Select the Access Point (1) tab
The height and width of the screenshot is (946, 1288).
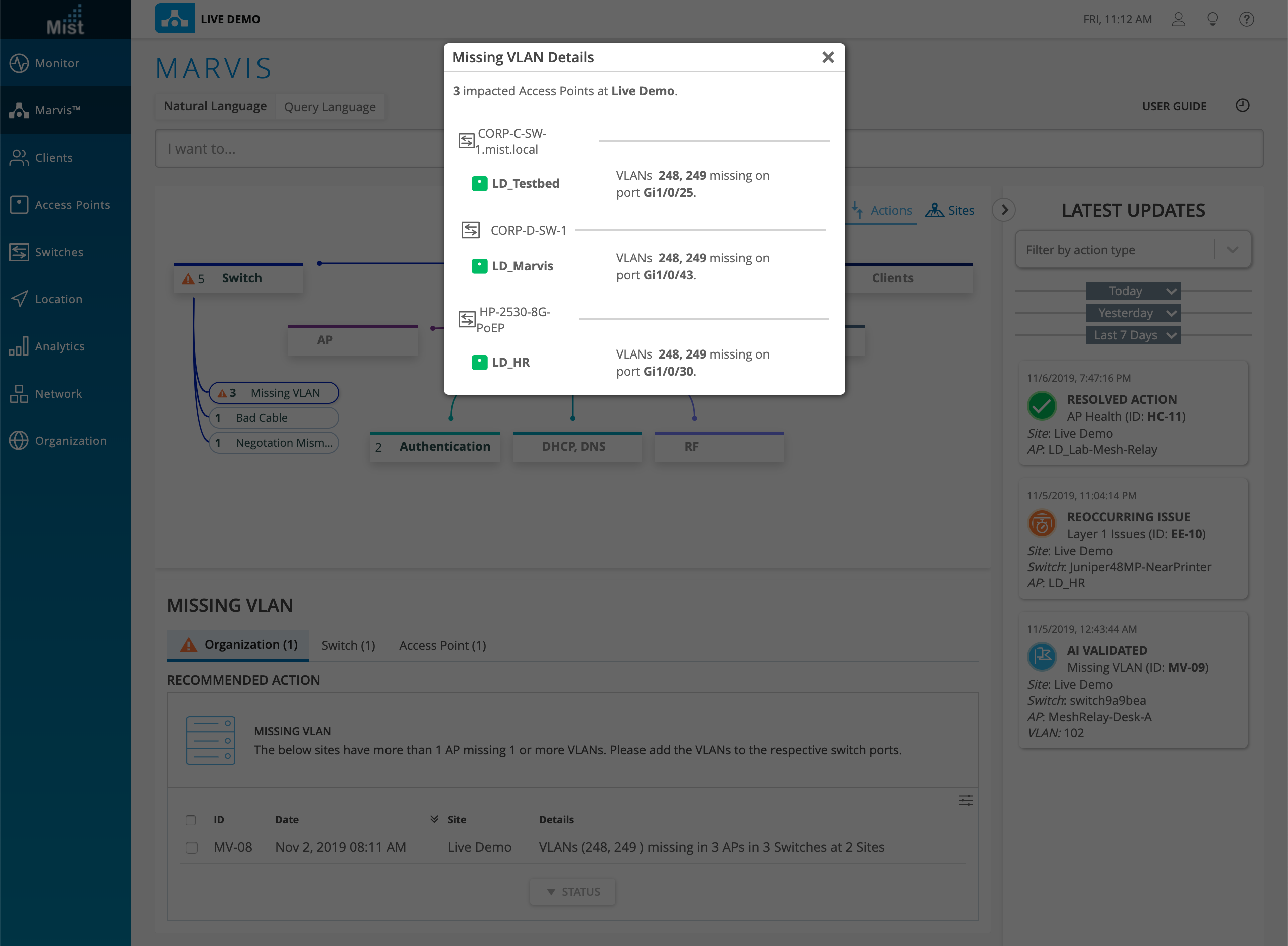coord(443,645)
